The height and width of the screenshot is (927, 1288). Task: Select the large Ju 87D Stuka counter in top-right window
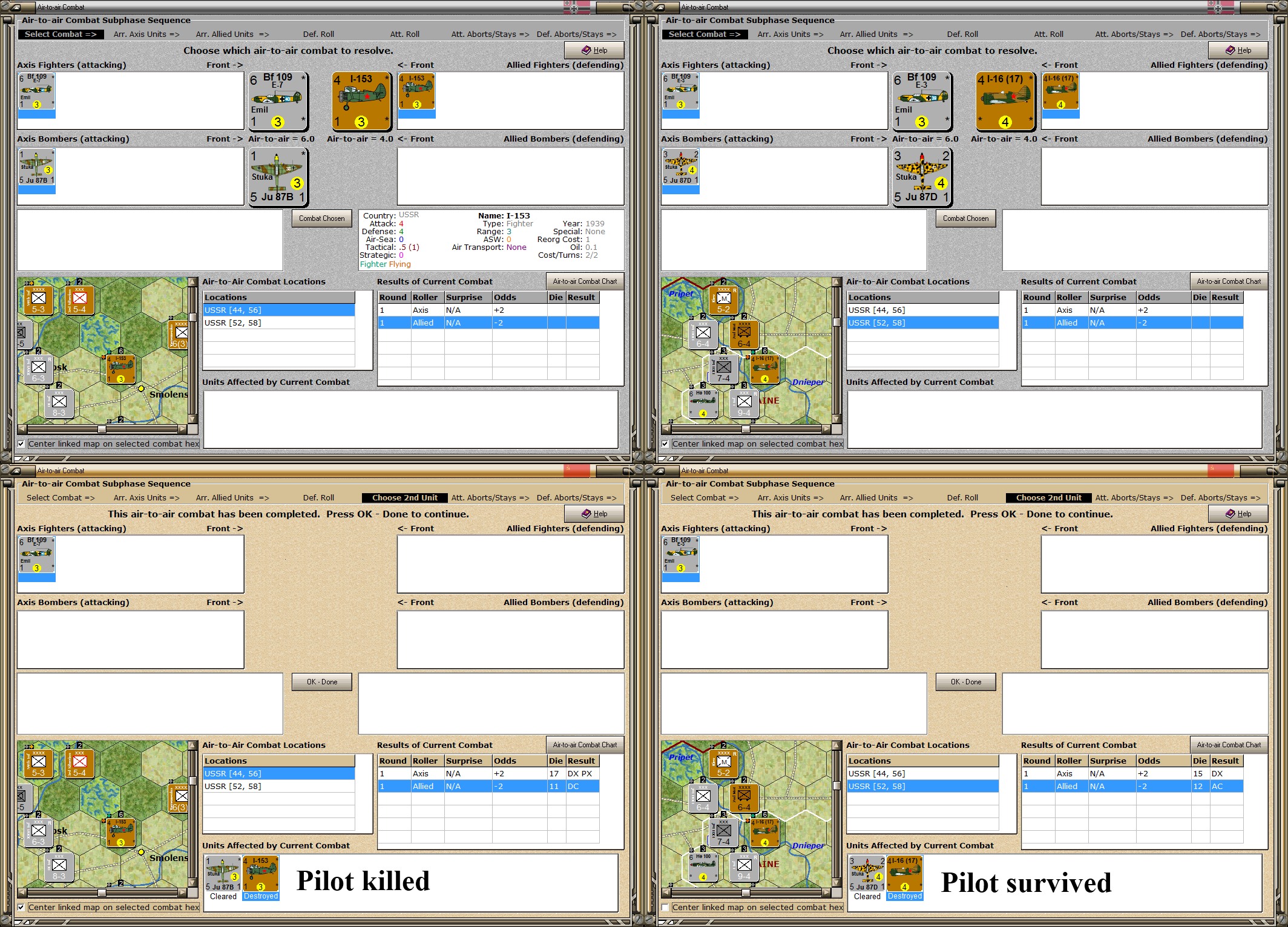(922, 176)
